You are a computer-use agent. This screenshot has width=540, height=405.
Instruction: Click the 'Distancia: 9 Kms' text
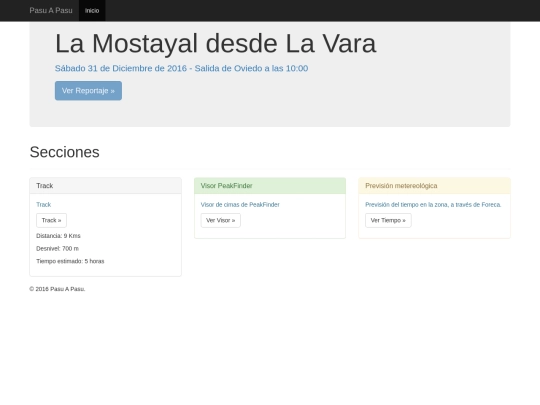pos(58,236)
